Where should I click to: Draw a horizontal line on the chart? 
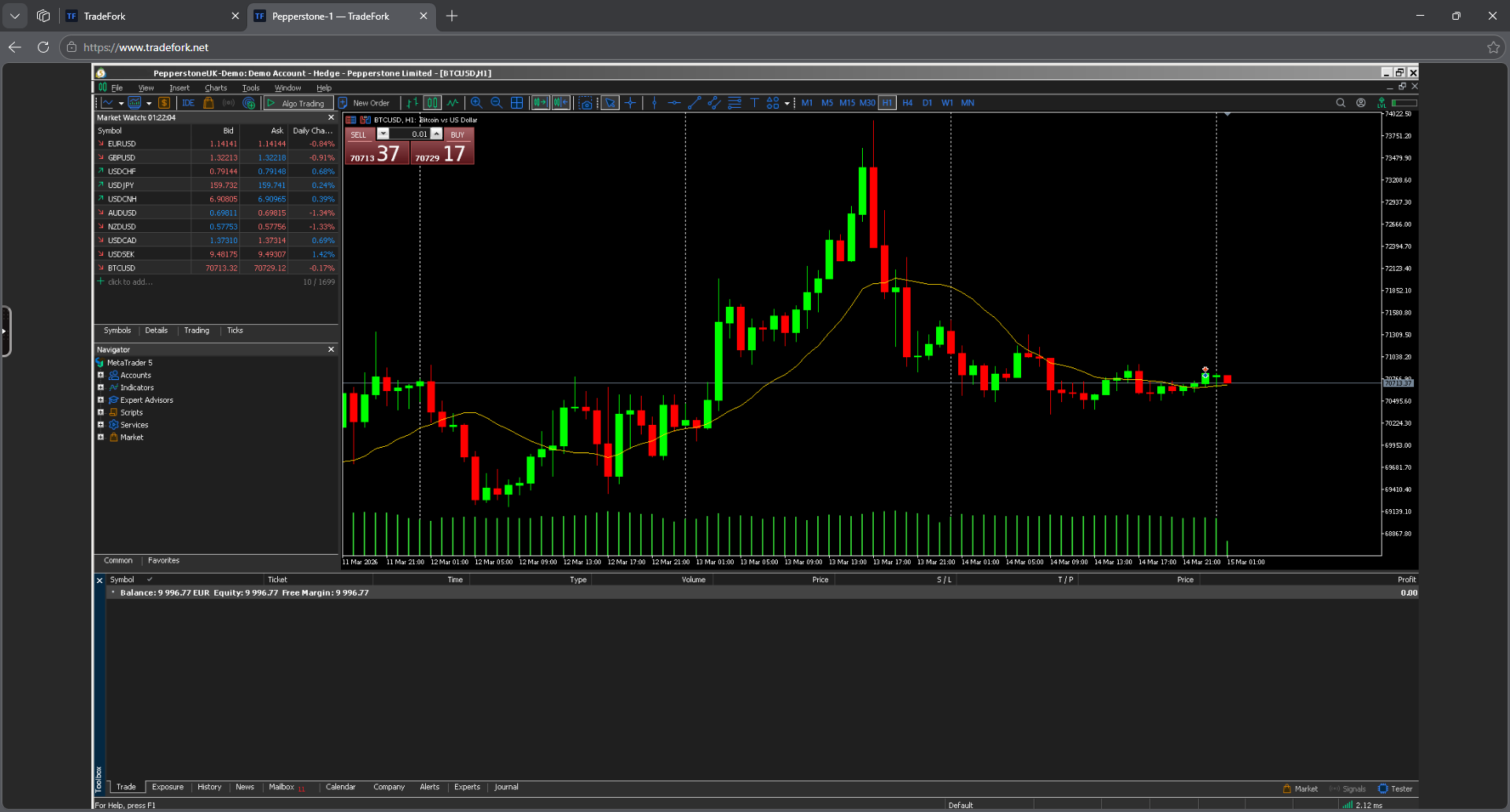click(x=675, y=103)
